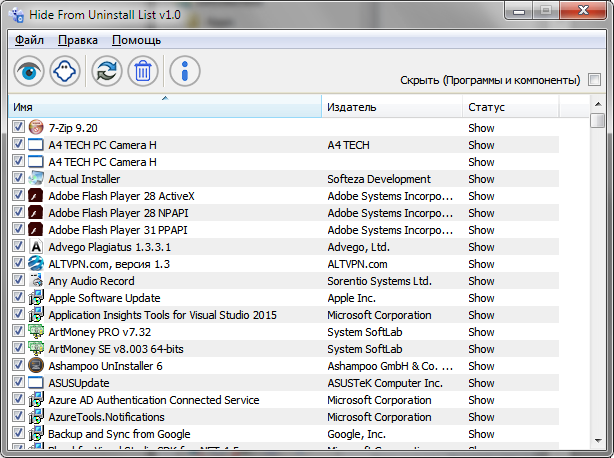Uncheck the Apple Software Update checkbox
614x458 pixels.
pyautogui.click(x=18, y=297)
